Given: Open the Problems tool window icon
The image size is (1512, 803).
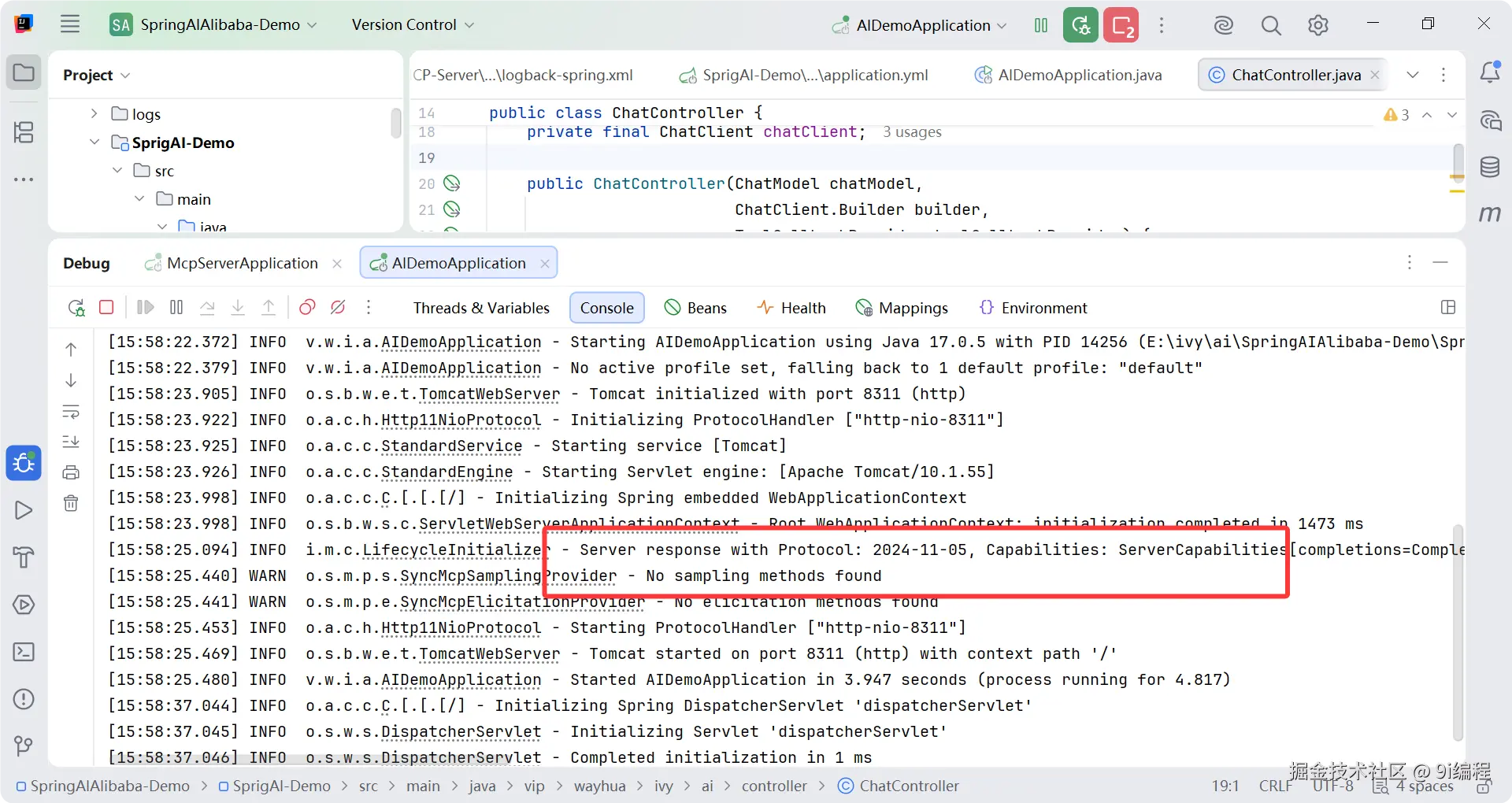Looking at the screenshot, I should tap(24, 699).
